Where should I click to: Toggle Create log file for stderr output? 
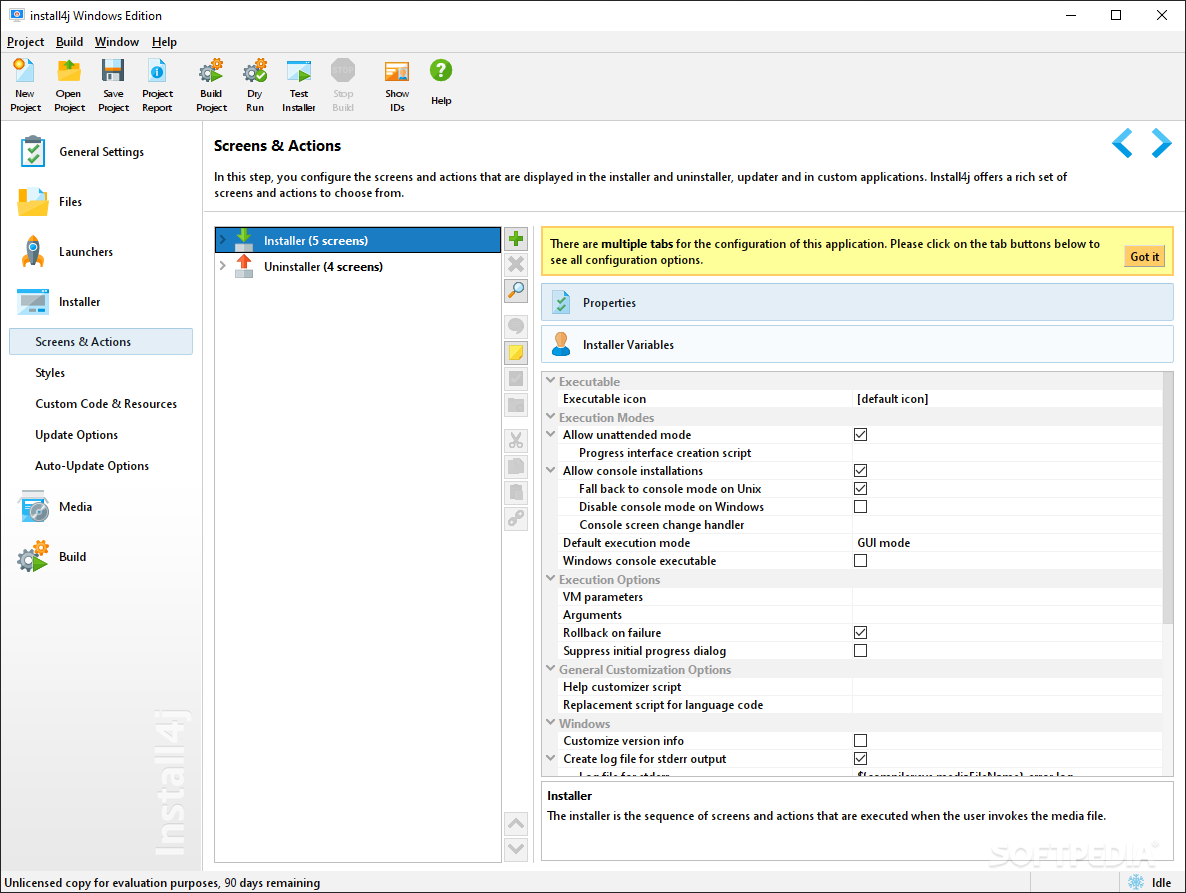[860, 758]
